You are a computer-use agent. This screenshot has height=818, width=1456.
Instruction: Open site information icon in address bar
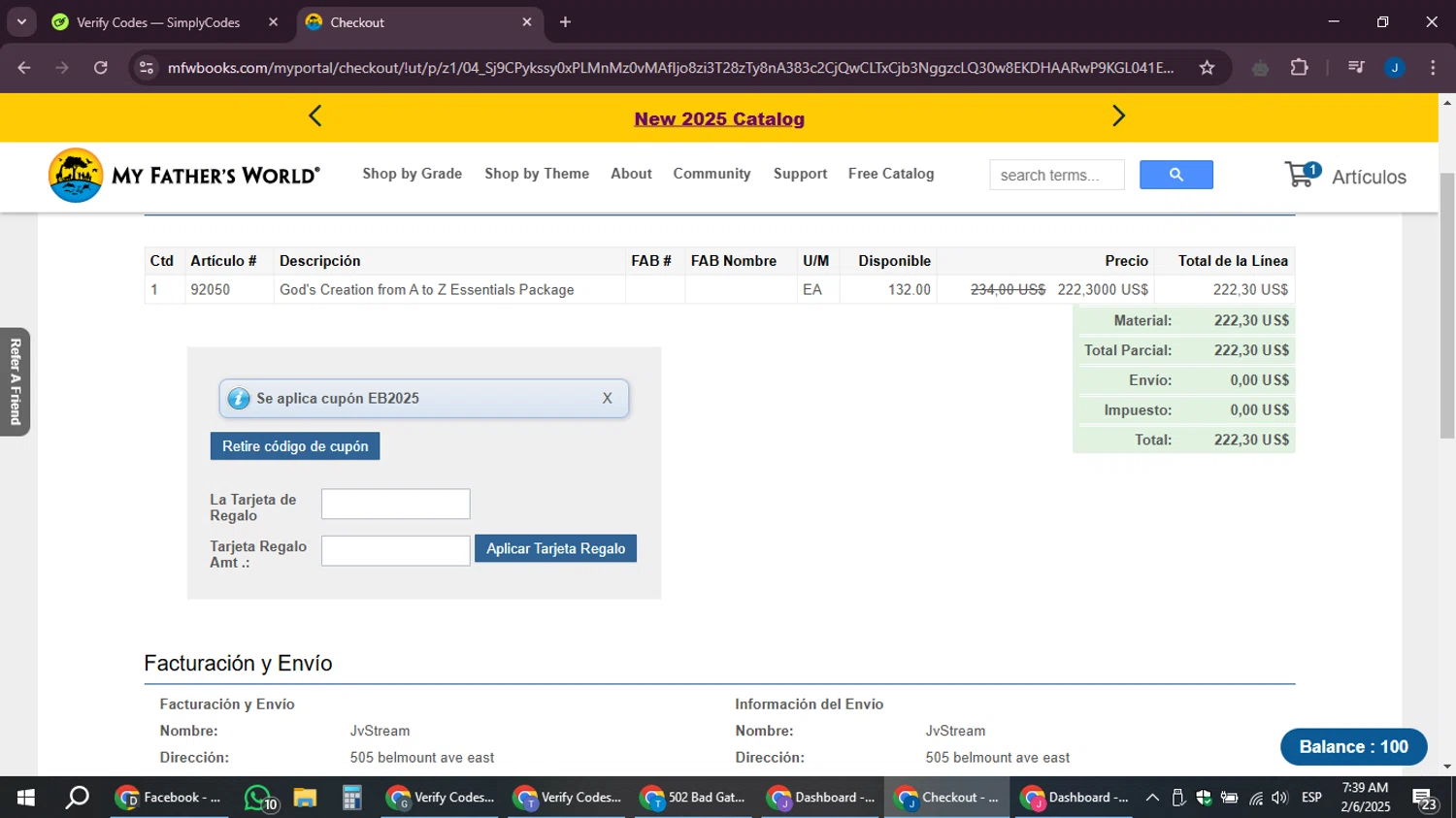pyautogui.click(x=147, y=68)
